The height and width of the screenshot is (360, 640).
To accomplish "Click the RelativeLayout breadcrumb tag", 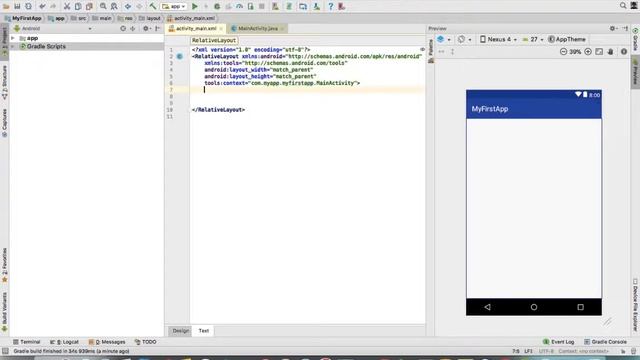I will coord(214,40).
